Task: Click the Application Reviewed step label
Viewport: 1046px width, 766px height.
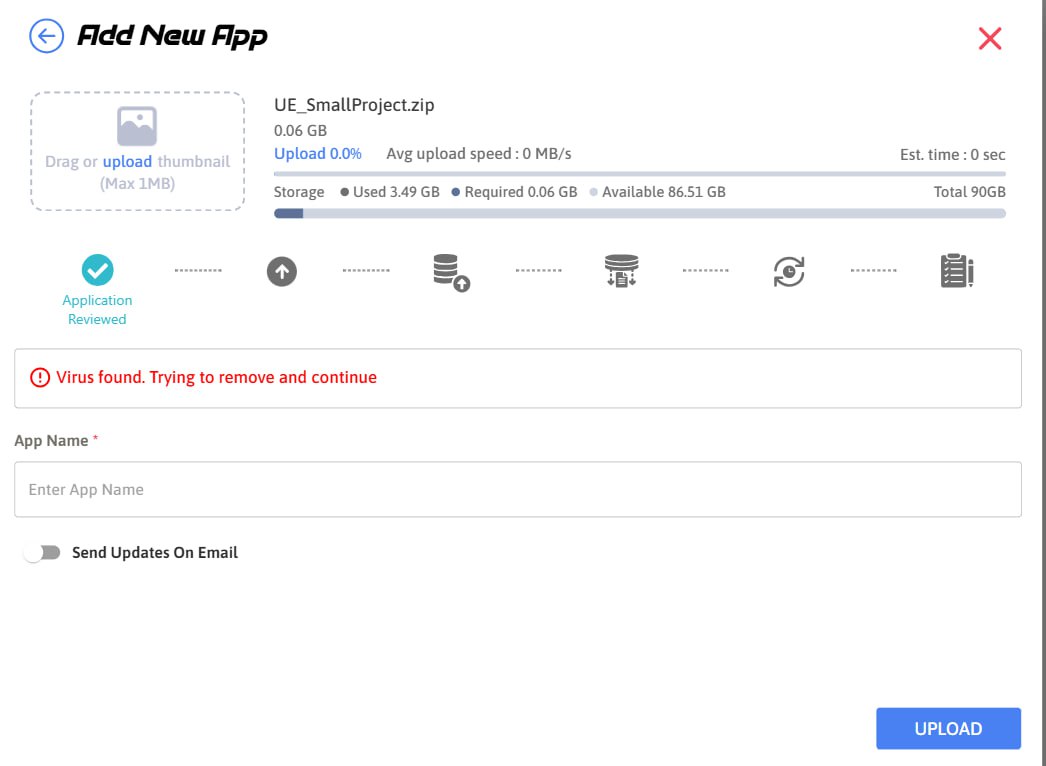Action: pyautogui.click(x=97, y=310)
